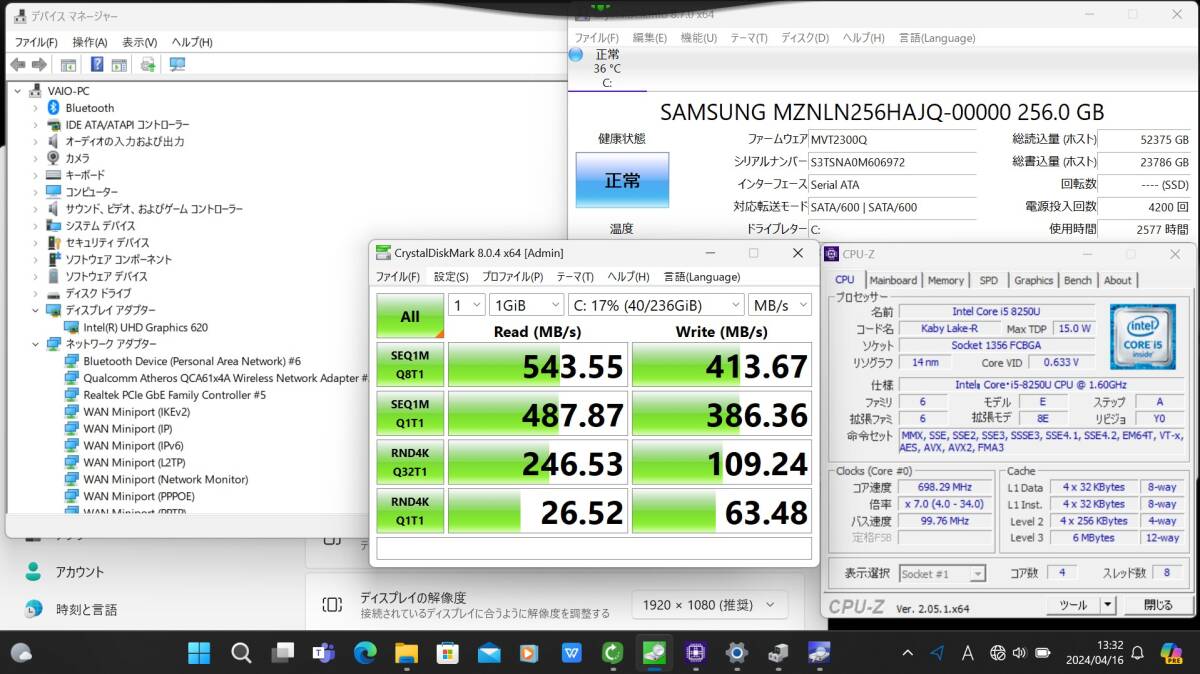Switch to Settings gear icon on taskbar
Screen dimensions: 1200x674
[x=737, y=653]
